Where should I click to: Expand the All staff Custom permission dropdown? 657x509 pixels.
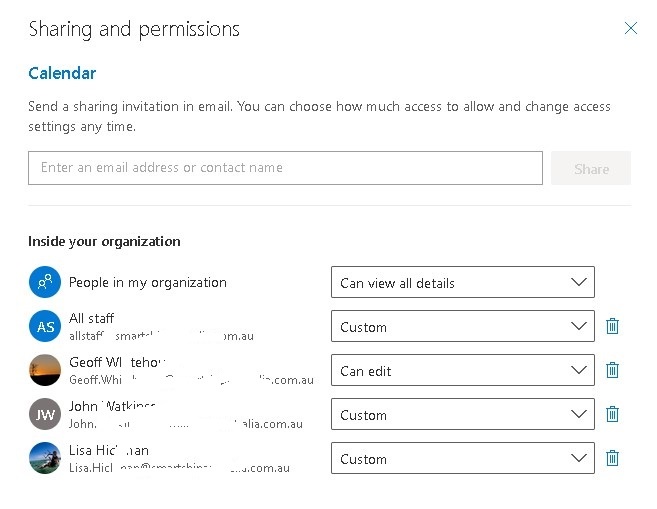(462, 326)
